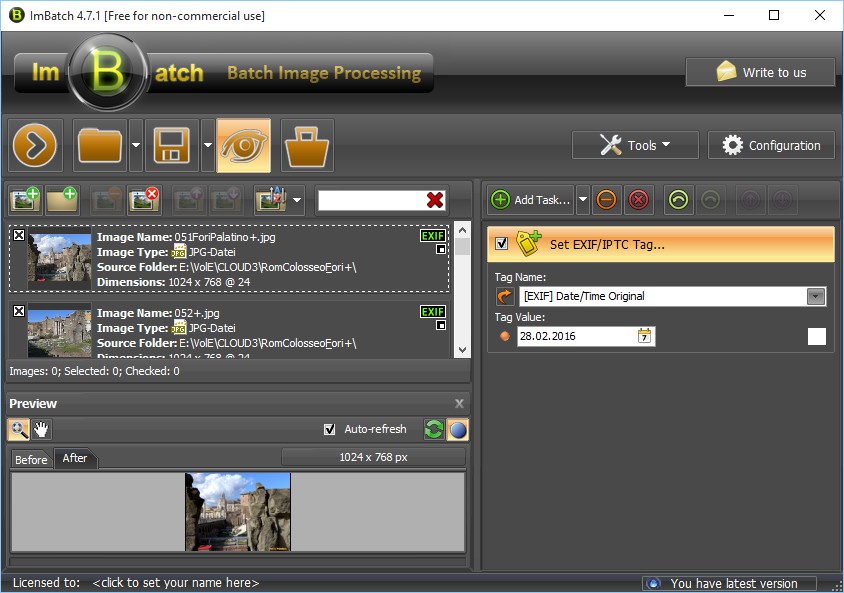
Task: Refresh preview with green arrows icon
Action: tap(434, 429)
